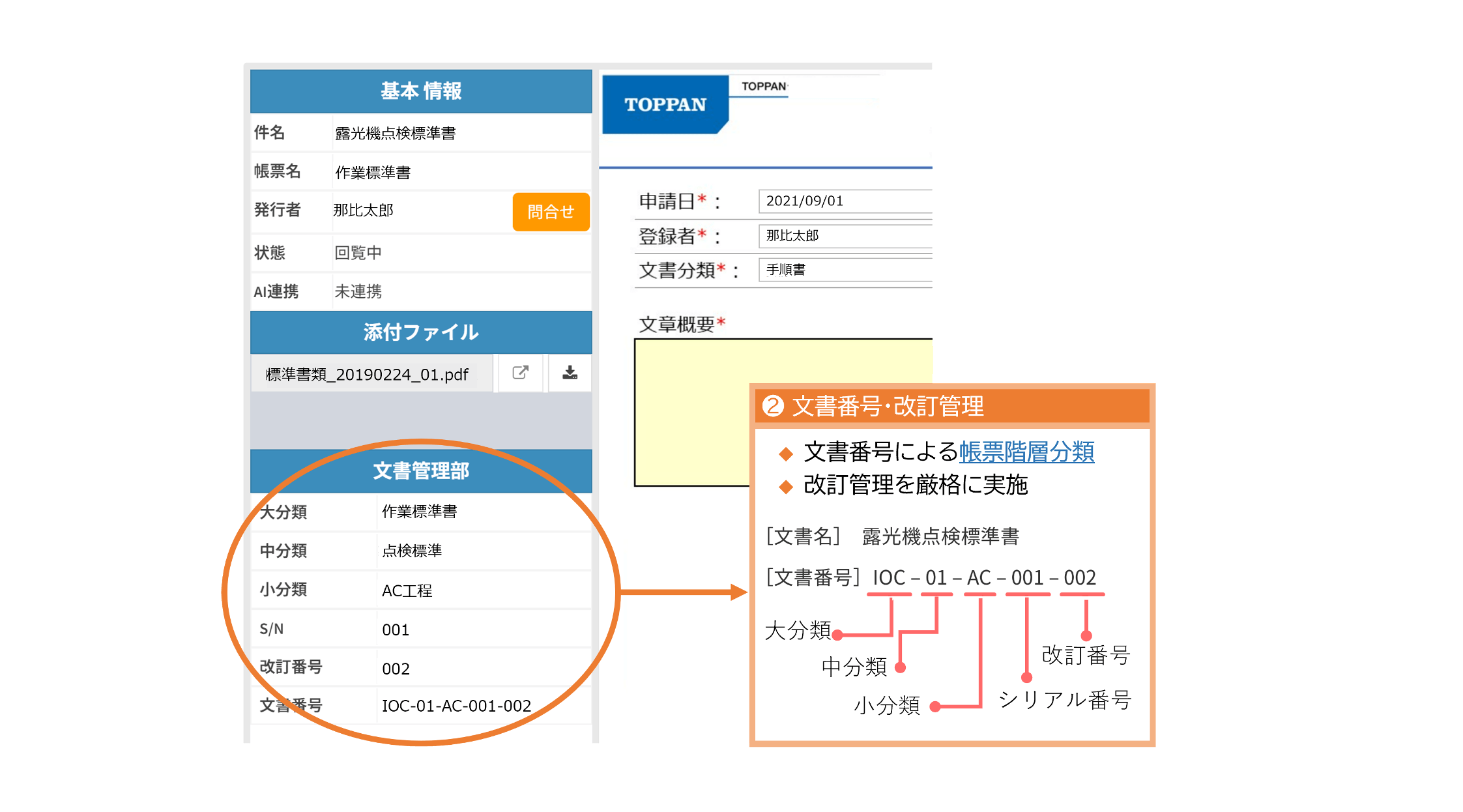Select S/N value 001
1463x812 pixels.
(396, 630)
